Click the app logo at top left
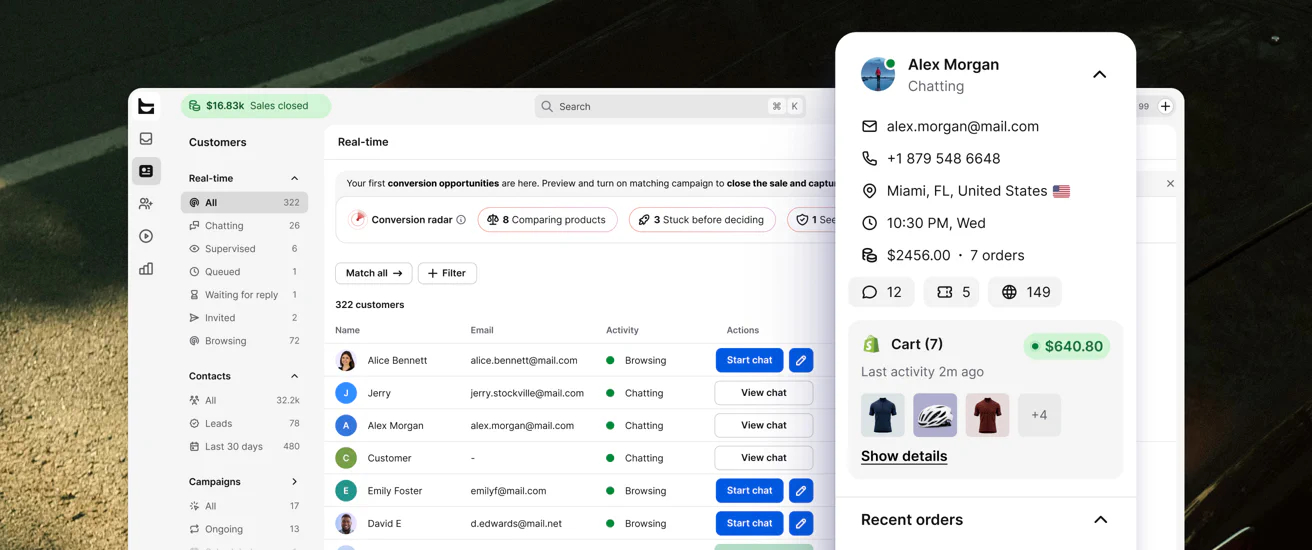The height and width of the screenshot is (550, 1312). [x=146, y=106]
